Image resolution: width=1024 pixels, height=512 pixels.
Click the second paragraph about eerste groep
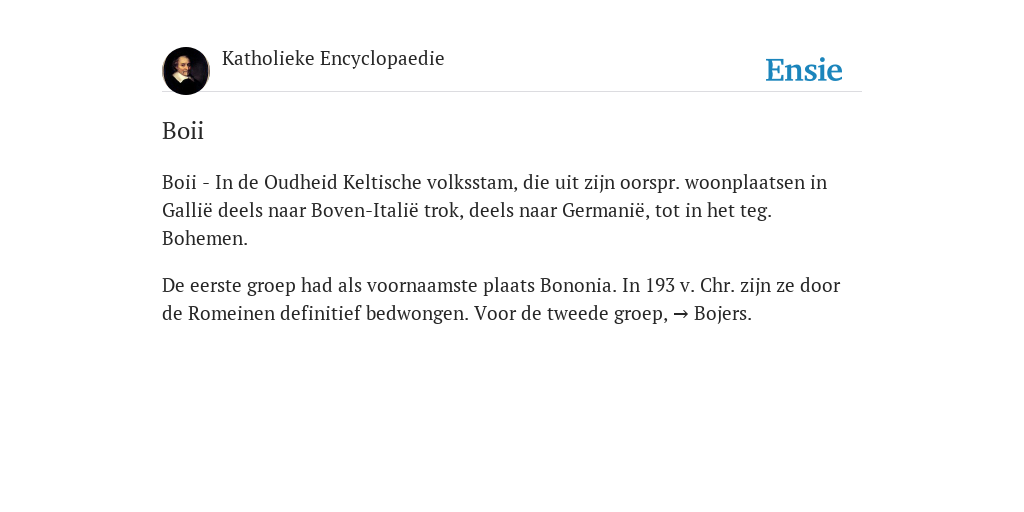tap(501, 300)
